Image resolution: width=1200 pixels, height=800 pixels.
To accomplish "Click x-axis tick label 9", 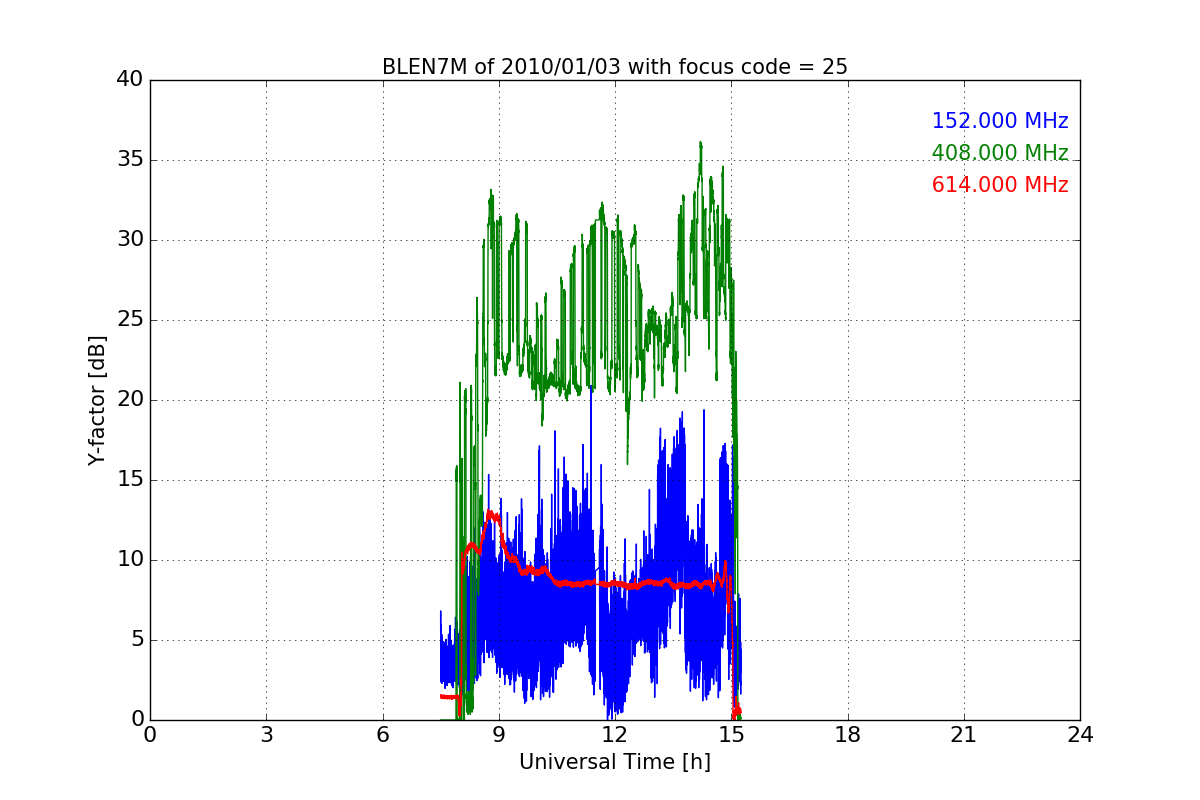I will click(x=499, y=735).
